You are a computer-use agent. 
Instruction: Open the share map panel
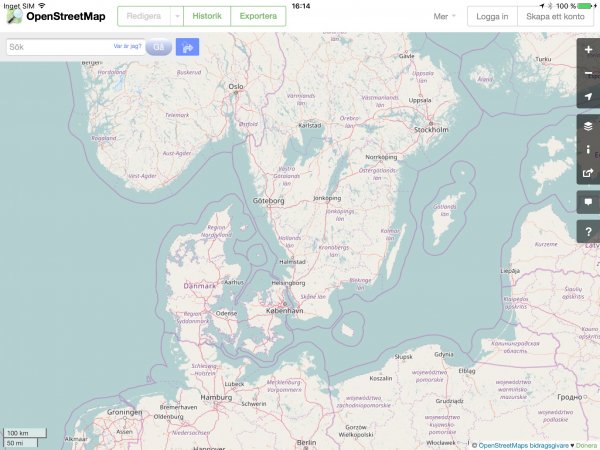point(588,173)
